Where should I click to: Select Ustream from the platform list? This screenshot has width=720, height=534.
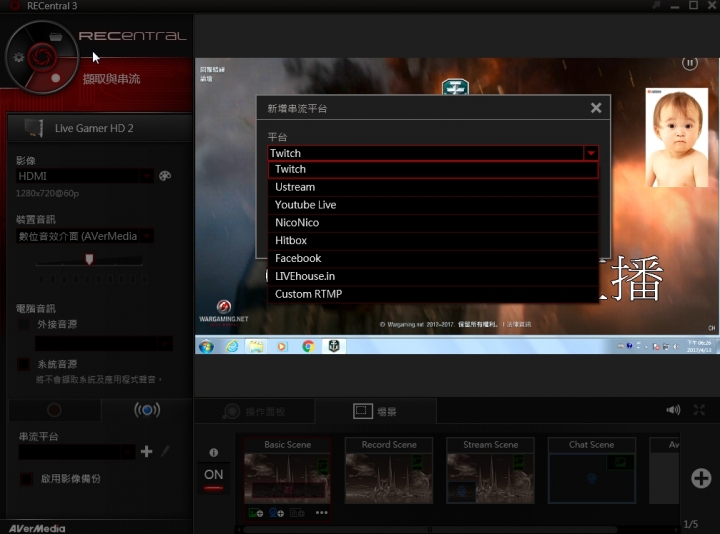(433, 187)
